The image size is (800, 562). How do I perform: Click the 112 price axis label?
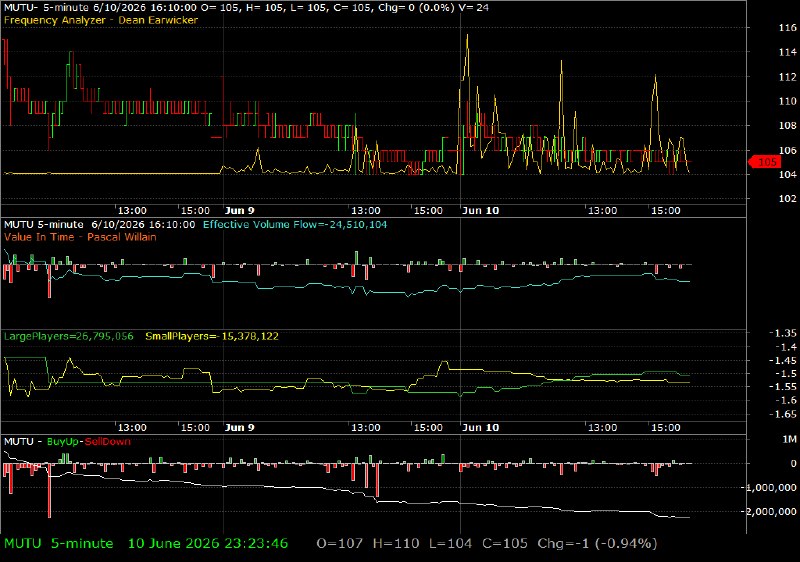787,77
